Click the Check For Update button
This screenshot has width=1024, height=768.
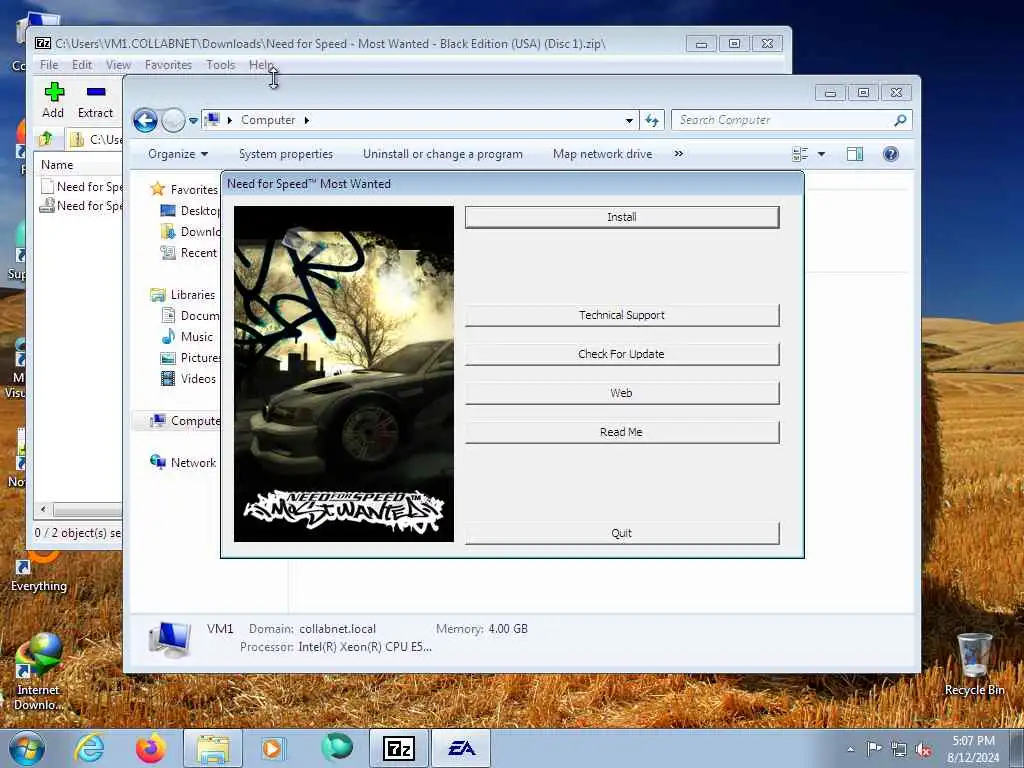(x=622, y=354)
